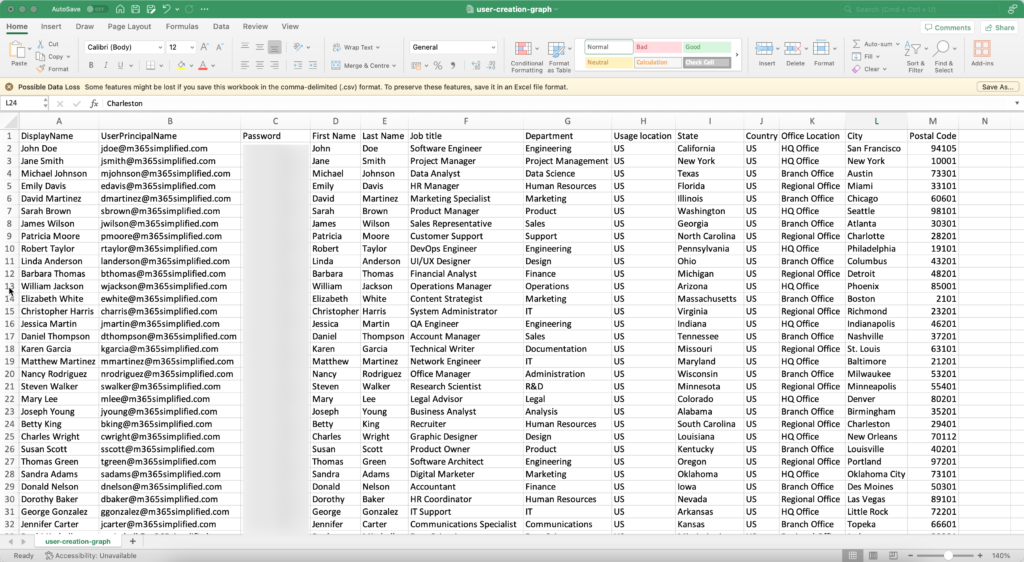The image size is (1024, 562).
Task: Toggle Top Align vertical alignment
Action: pos(245,47)
